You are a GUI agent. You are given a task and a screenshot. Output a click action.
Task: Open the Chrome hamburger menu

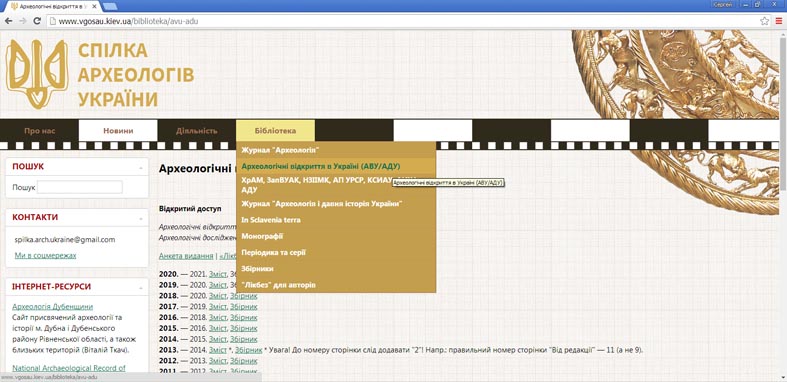(779, 21)
